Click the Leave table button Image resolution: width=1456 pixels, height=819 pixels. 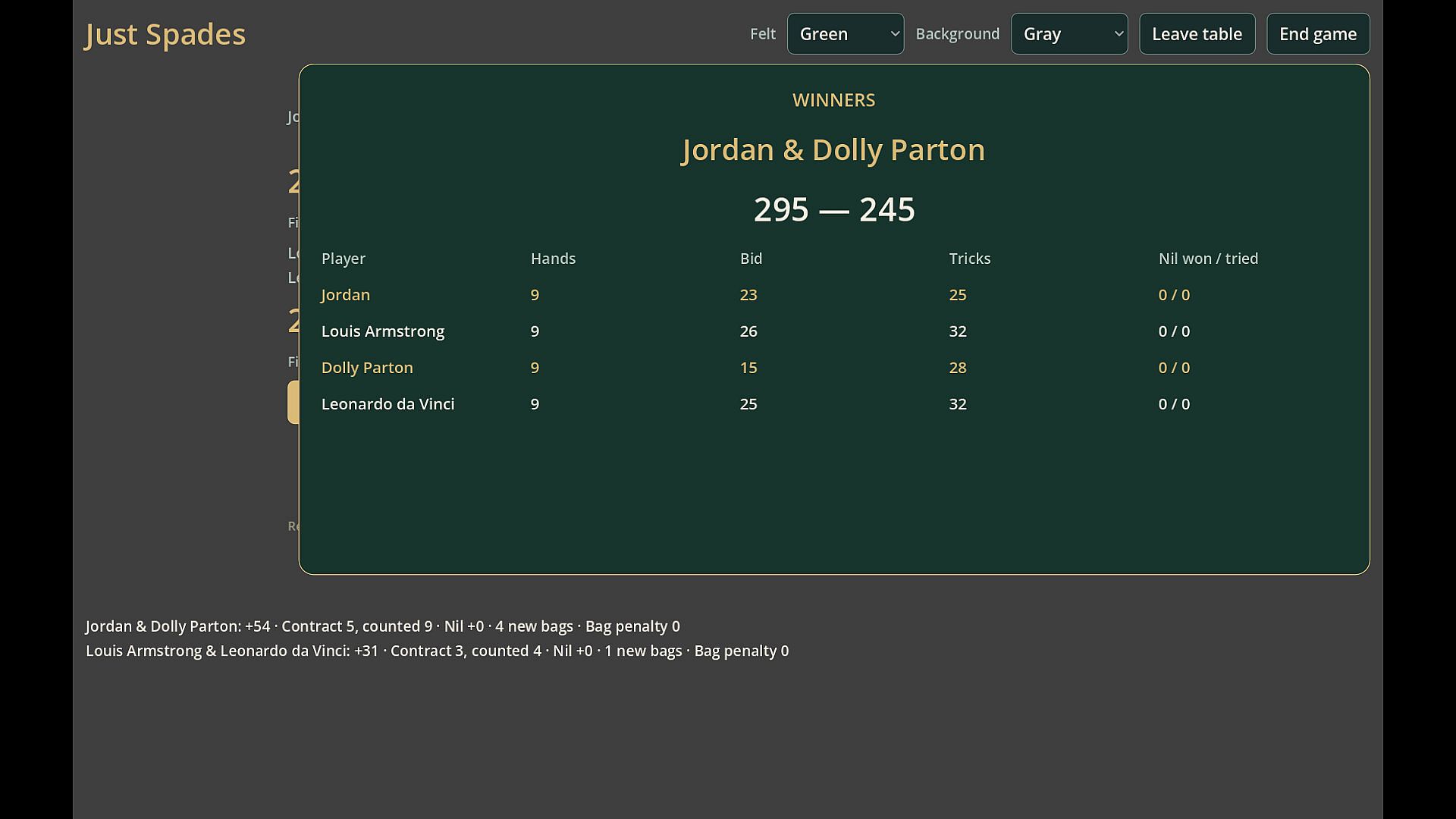[1197, 34]
